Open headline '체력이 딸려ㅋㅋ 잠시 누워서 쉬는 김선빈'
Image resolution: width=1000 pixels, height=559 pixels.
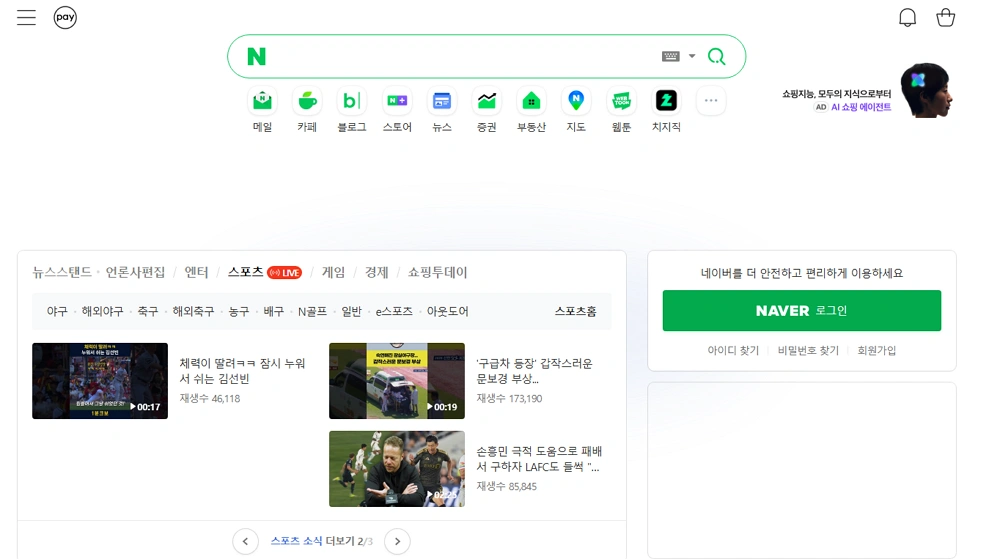(242, 371)
